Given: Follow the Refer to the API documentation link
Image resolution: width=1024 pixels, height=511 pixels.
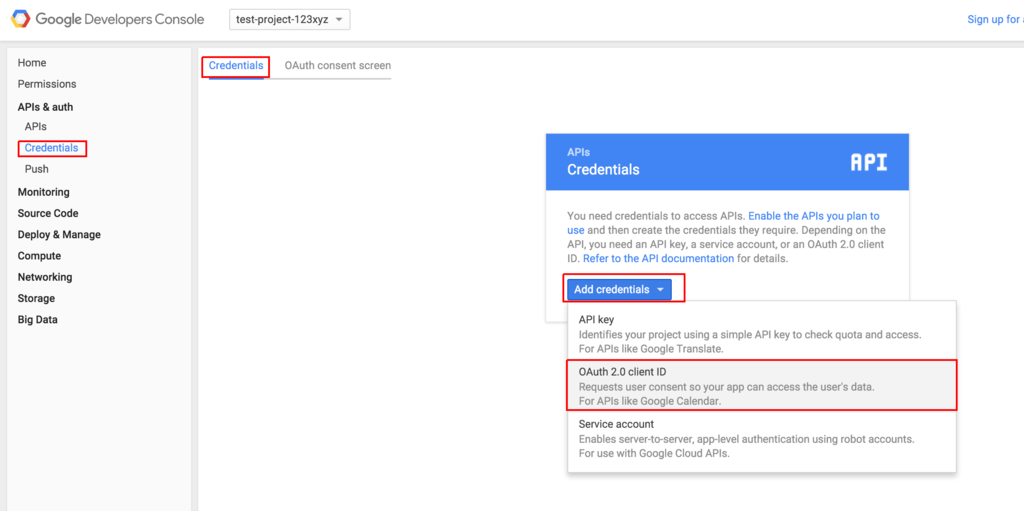Looking at the screenshot, I should (658, 258).
